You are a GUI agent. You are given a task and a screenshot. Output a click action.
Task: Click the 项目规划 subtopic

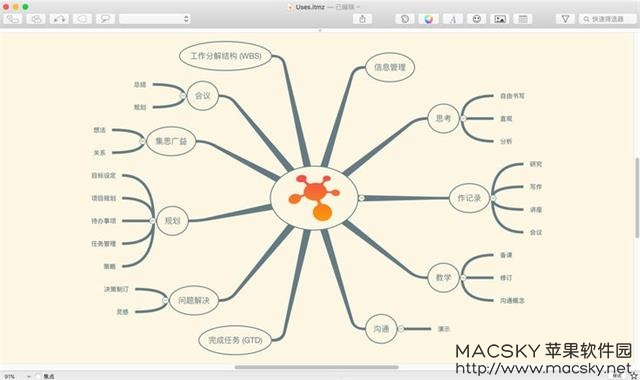click(x=104, y=198)
